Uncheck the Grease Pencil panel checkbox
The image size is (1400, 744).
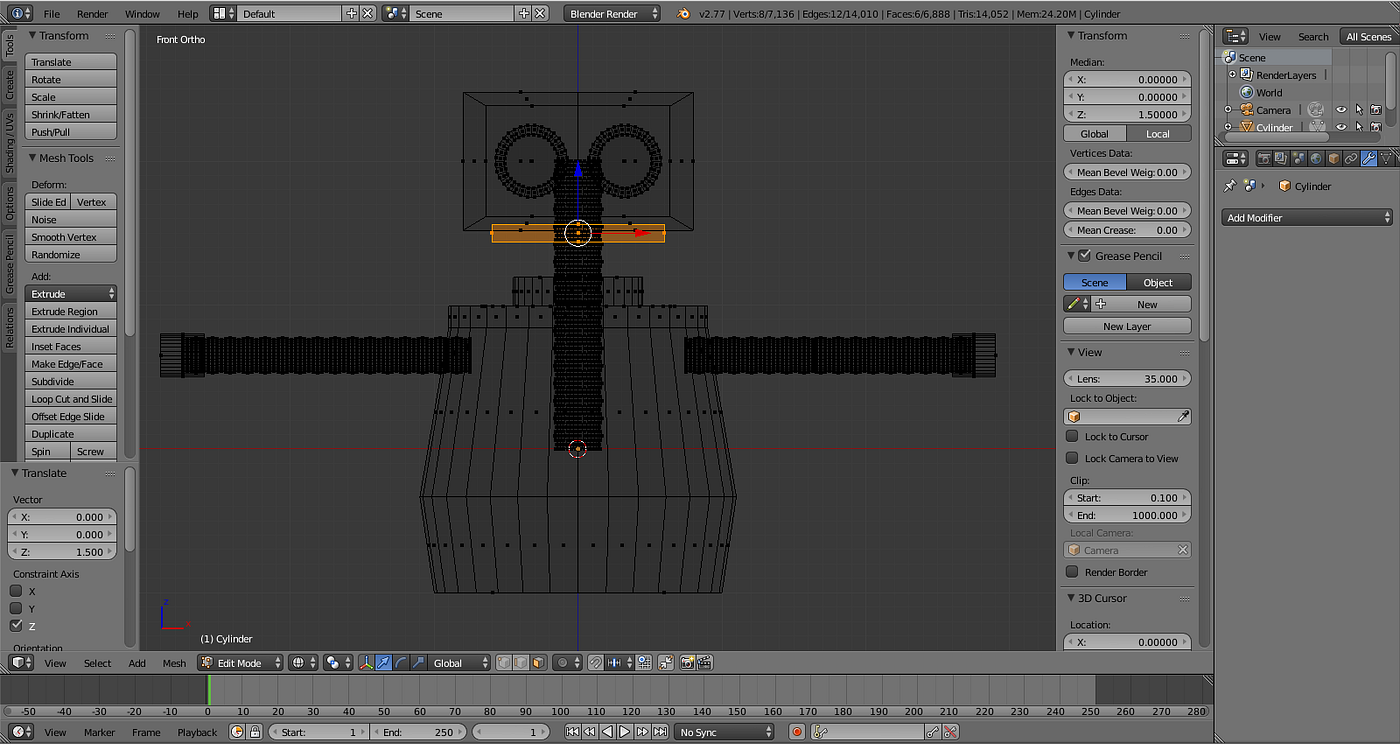click(1084, 256)
